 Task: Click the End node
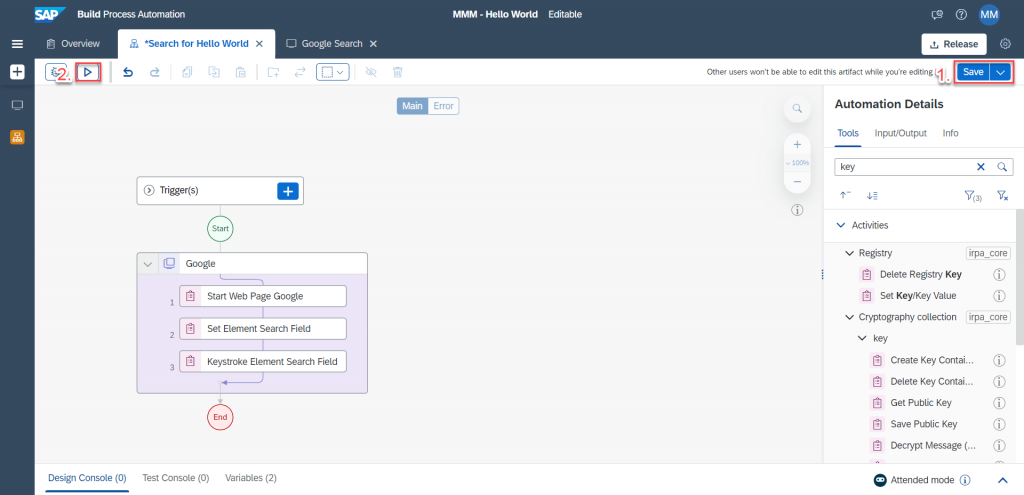point(220,417)
